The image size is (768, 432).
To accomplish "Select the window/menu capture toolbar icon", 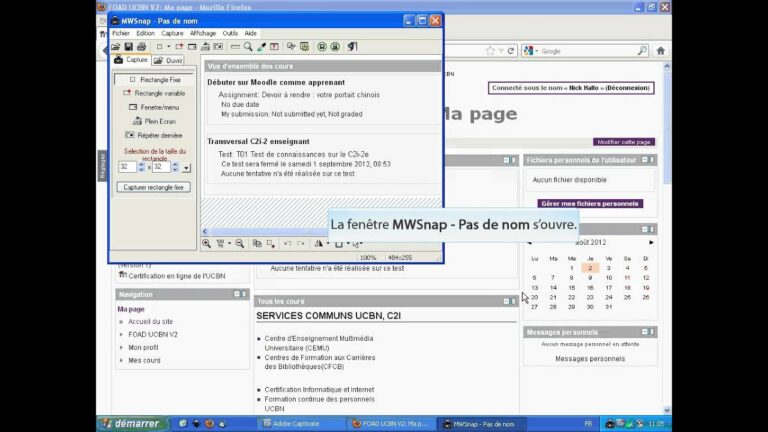I will point(192,47).
